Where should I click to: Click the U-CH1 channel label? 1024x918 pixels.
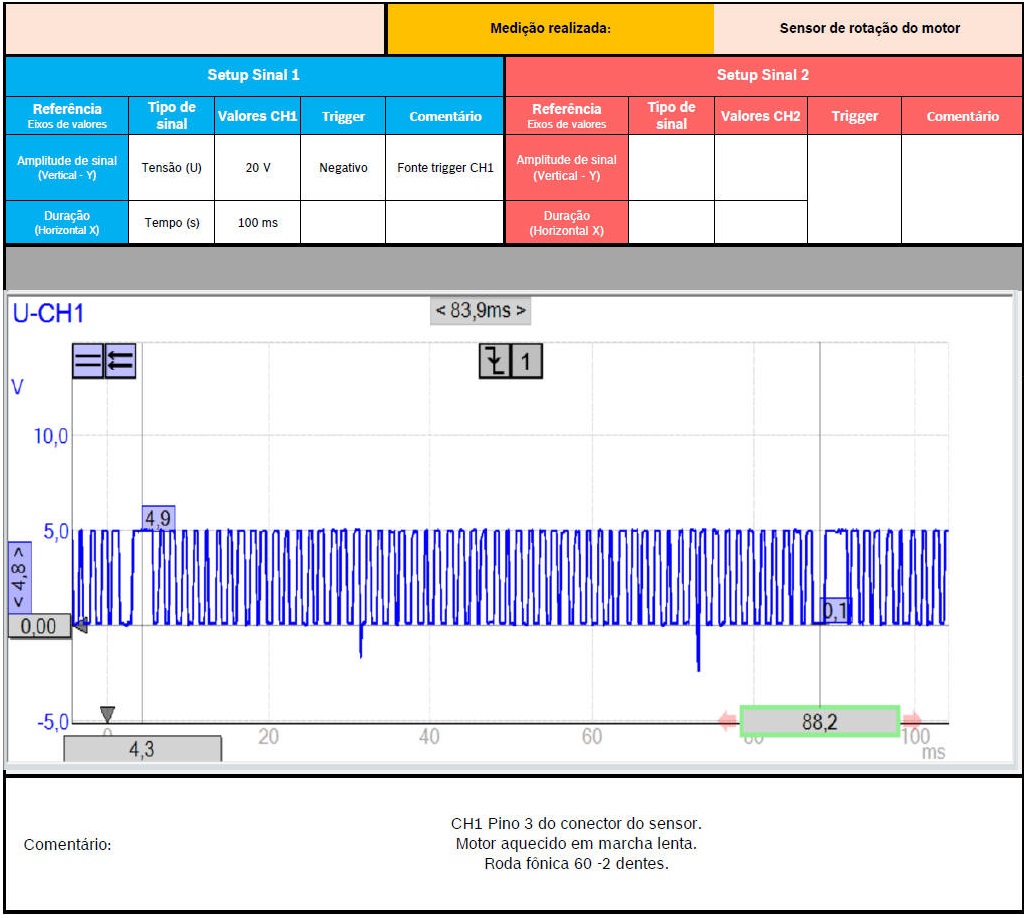click(48, 314)
